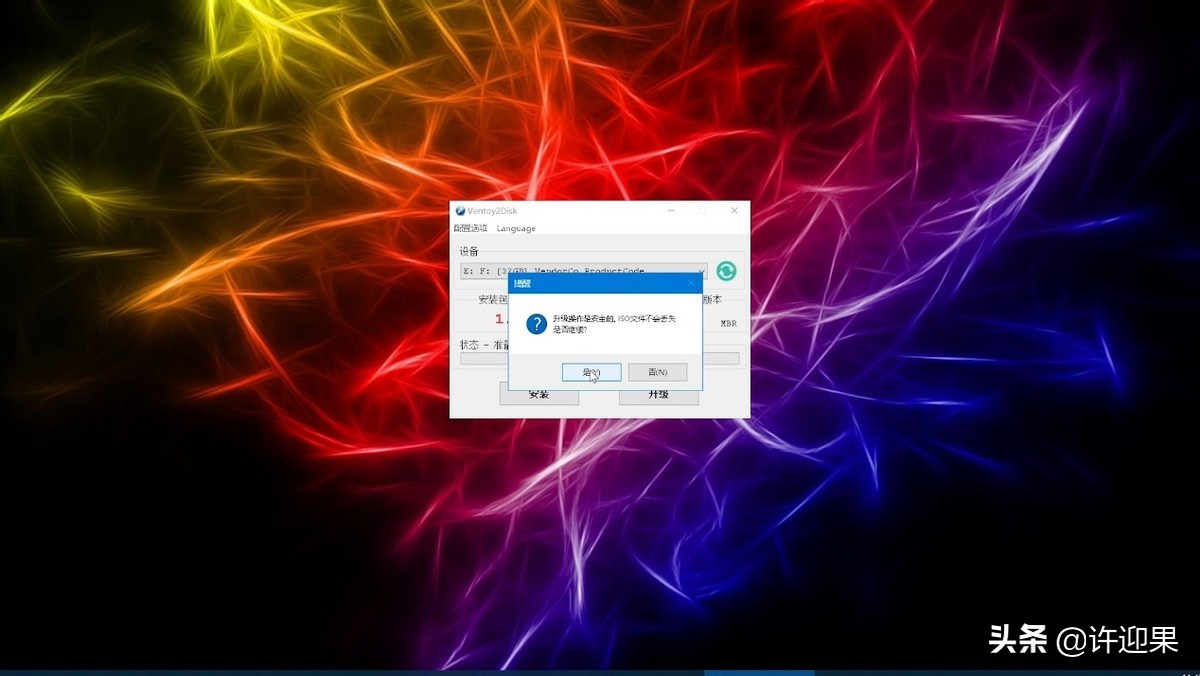
Task: Click the blue question mark dialog icon
Action: click(x=536, y=323)
